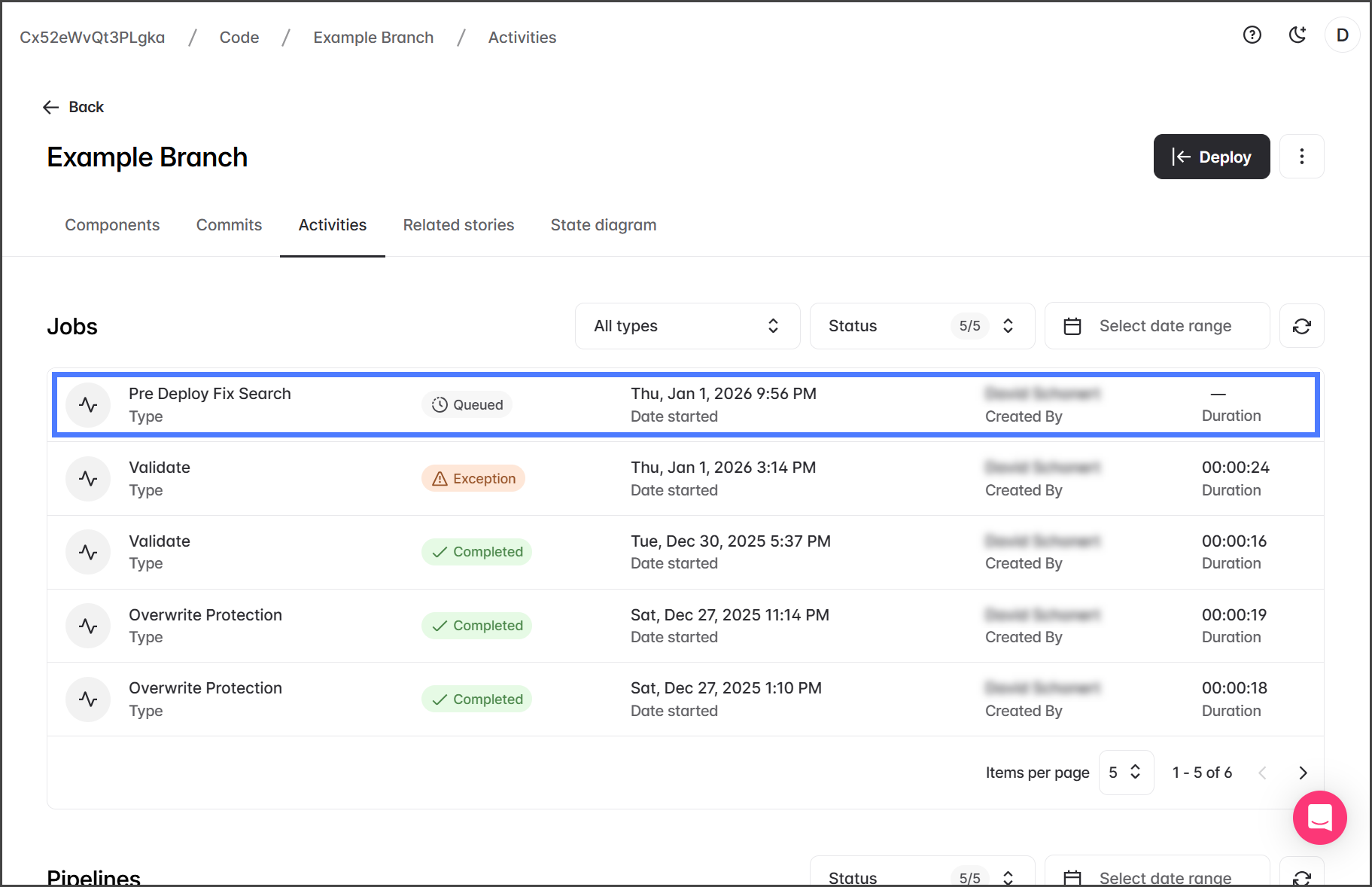1372x887 pixels.
Task: Open the Components tab
Action: pos(112,225)
